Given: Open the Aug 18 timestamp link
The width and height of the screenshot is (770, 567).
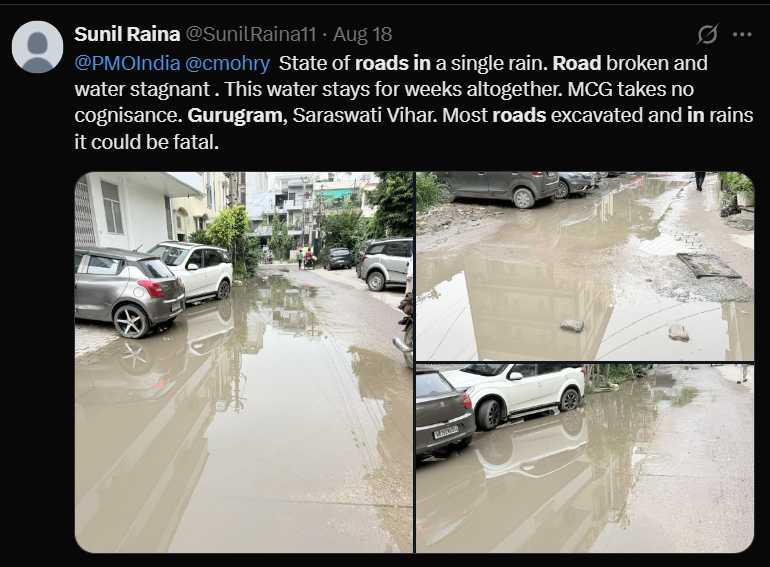Looking at the screenshot, I should point(362,34).
